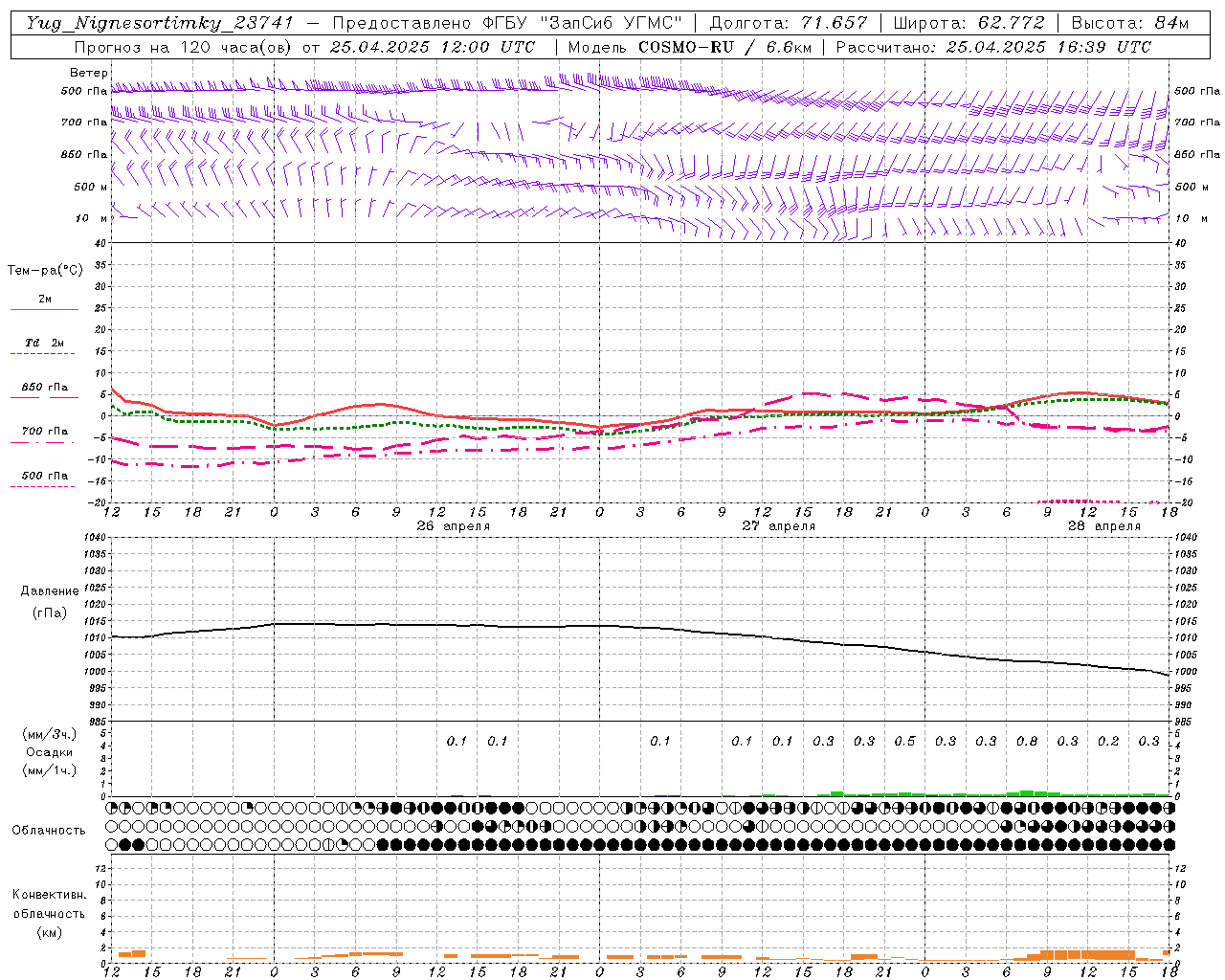Screen dimensions: 1225x980
Task: Click the 'Рассчитано: 25.04.2025 16:39 UTC' timestamp
Action: pos(993,47)
